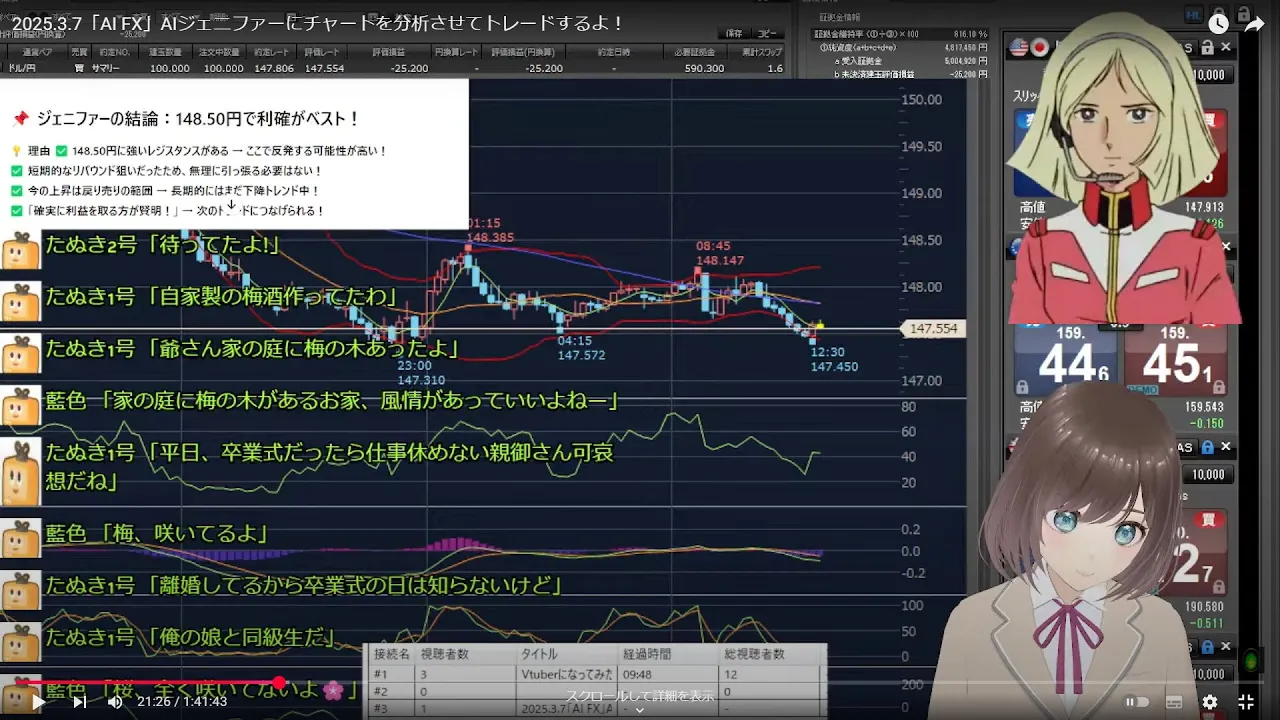Click the 08:45 148.147 high marker on chart
Screen dimensions: 1280x720
tap(720, 253)
